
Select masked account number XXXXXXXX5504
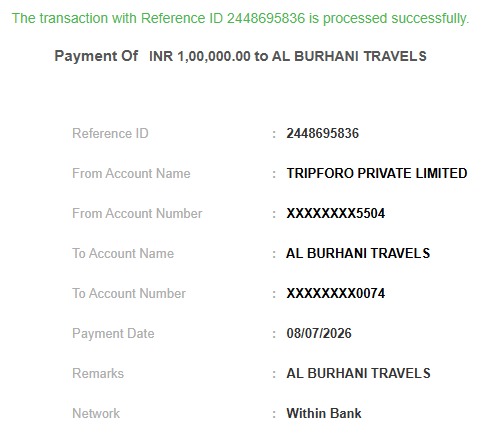pyautogui.click(x=336, y=213)
